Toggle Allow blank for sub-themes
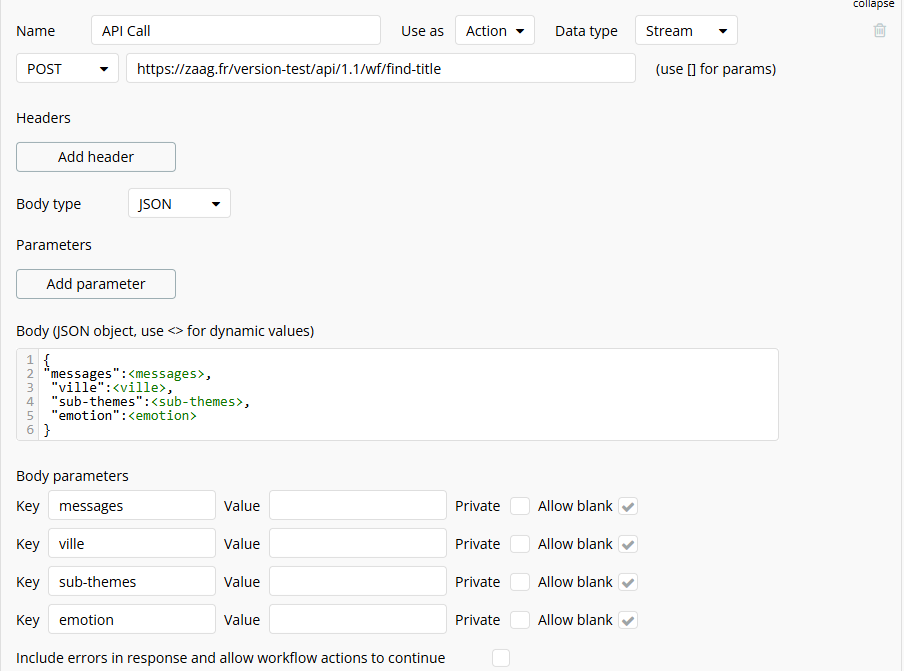Viewport: 904px width, 671px height. pyautogui.click(x=628, y=582)
